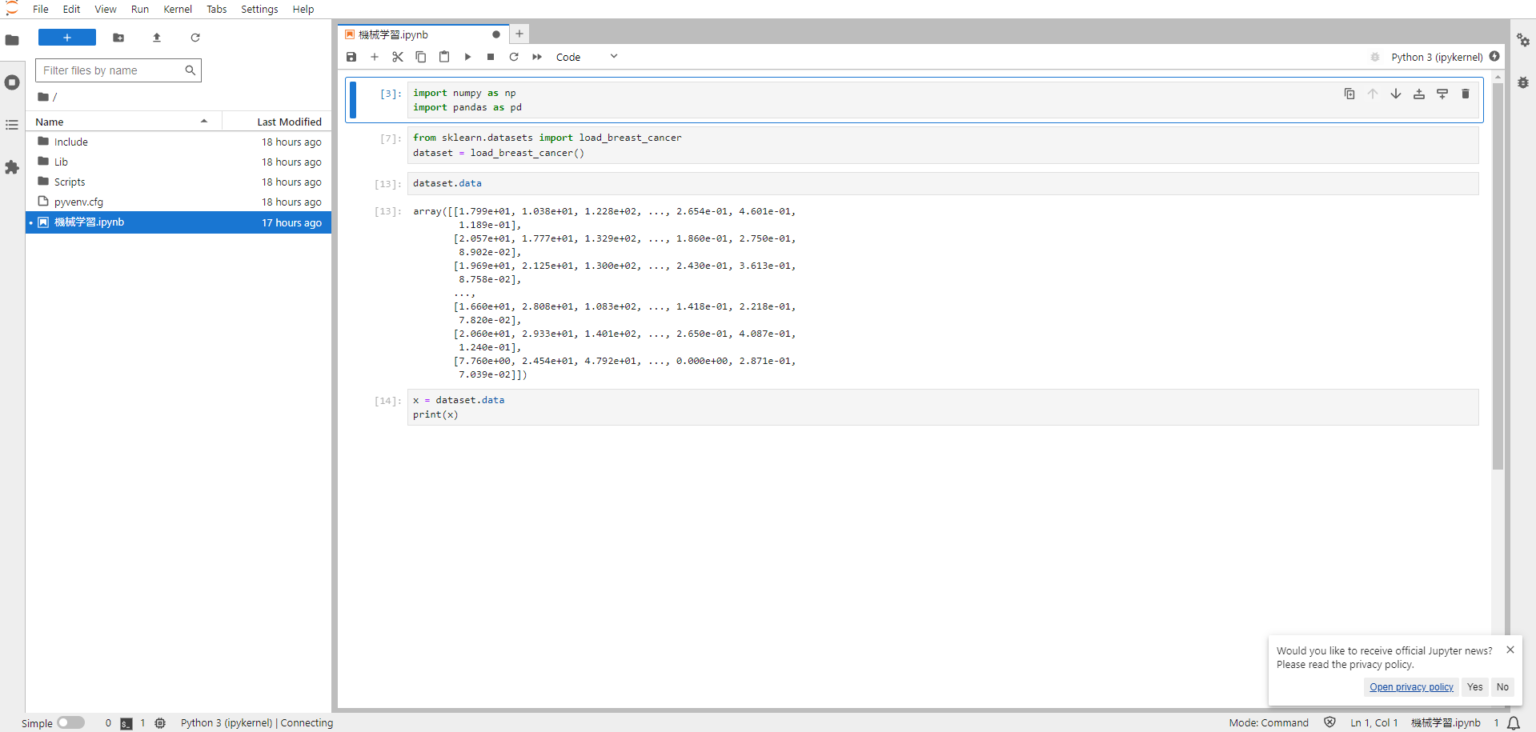Restart kernel and run all cells
The width and height of the screenshot is (1536, 732).
[537, 57]
